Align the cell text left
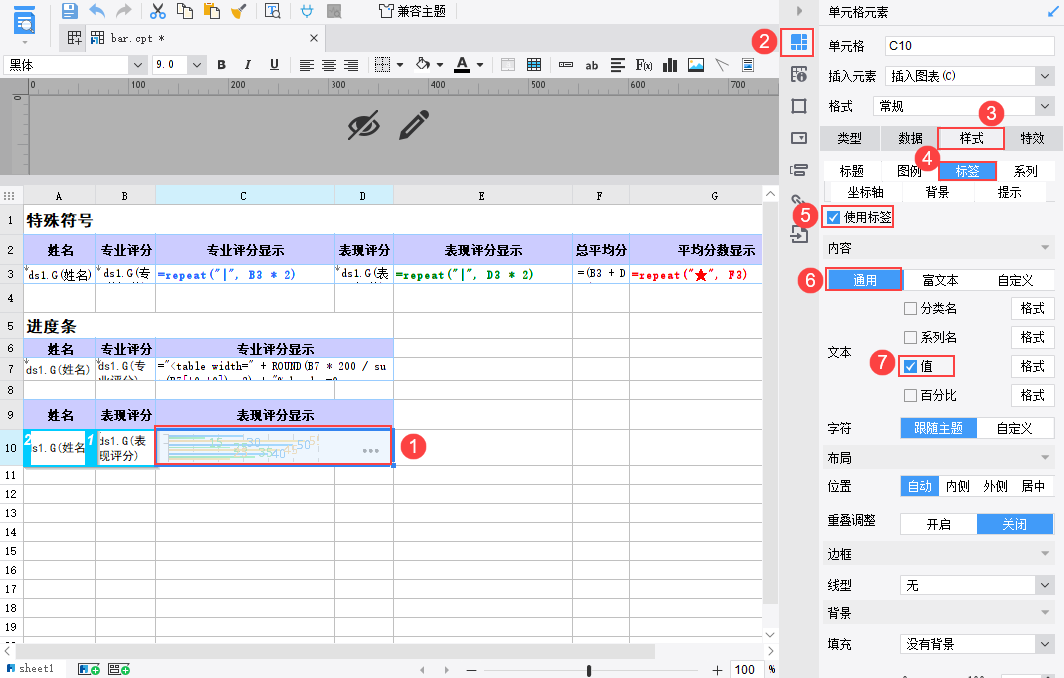The image size is (1064, 678). point(307,65)
